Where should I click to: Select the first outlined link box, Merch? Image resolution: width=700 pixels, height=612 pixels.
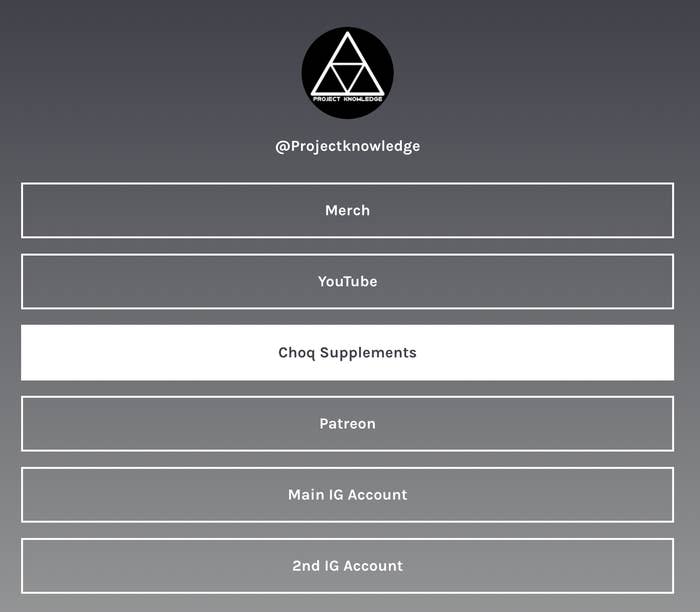[x=347, y=210]
